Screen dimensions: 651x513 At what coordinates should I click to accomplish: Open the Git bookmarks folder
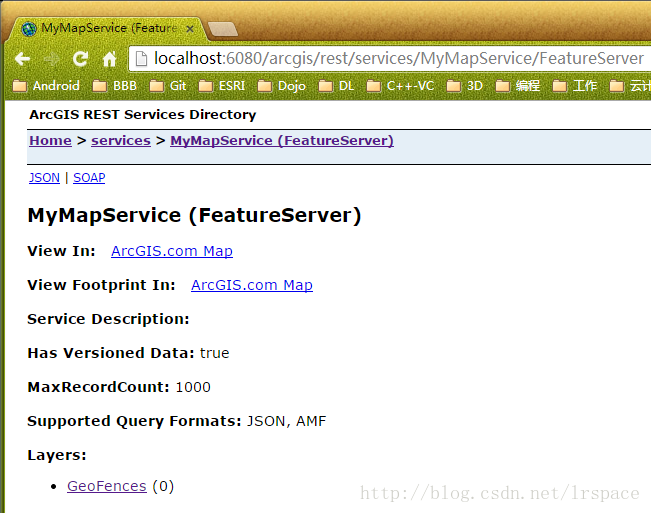click(168, 86)
